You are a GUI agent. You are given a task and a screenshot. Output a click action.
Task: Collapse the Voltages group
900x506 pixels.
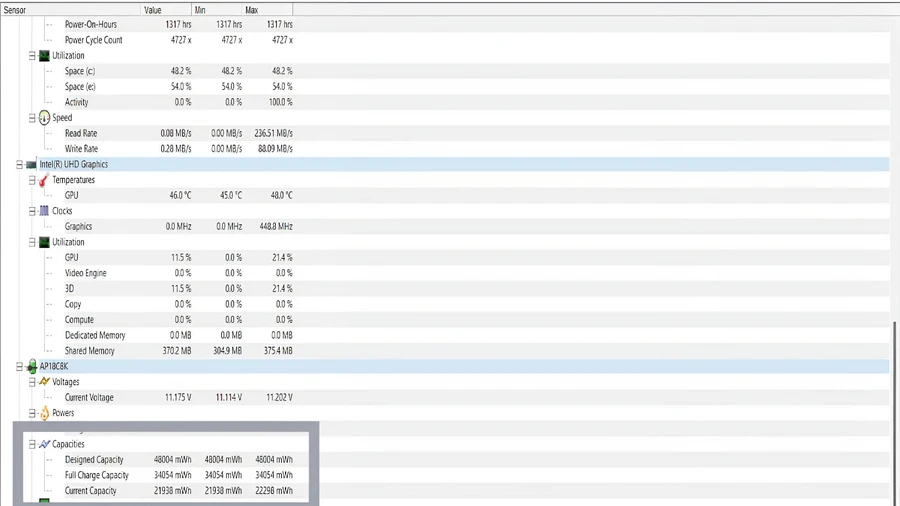pyautogui.click(x=32, y=382)
